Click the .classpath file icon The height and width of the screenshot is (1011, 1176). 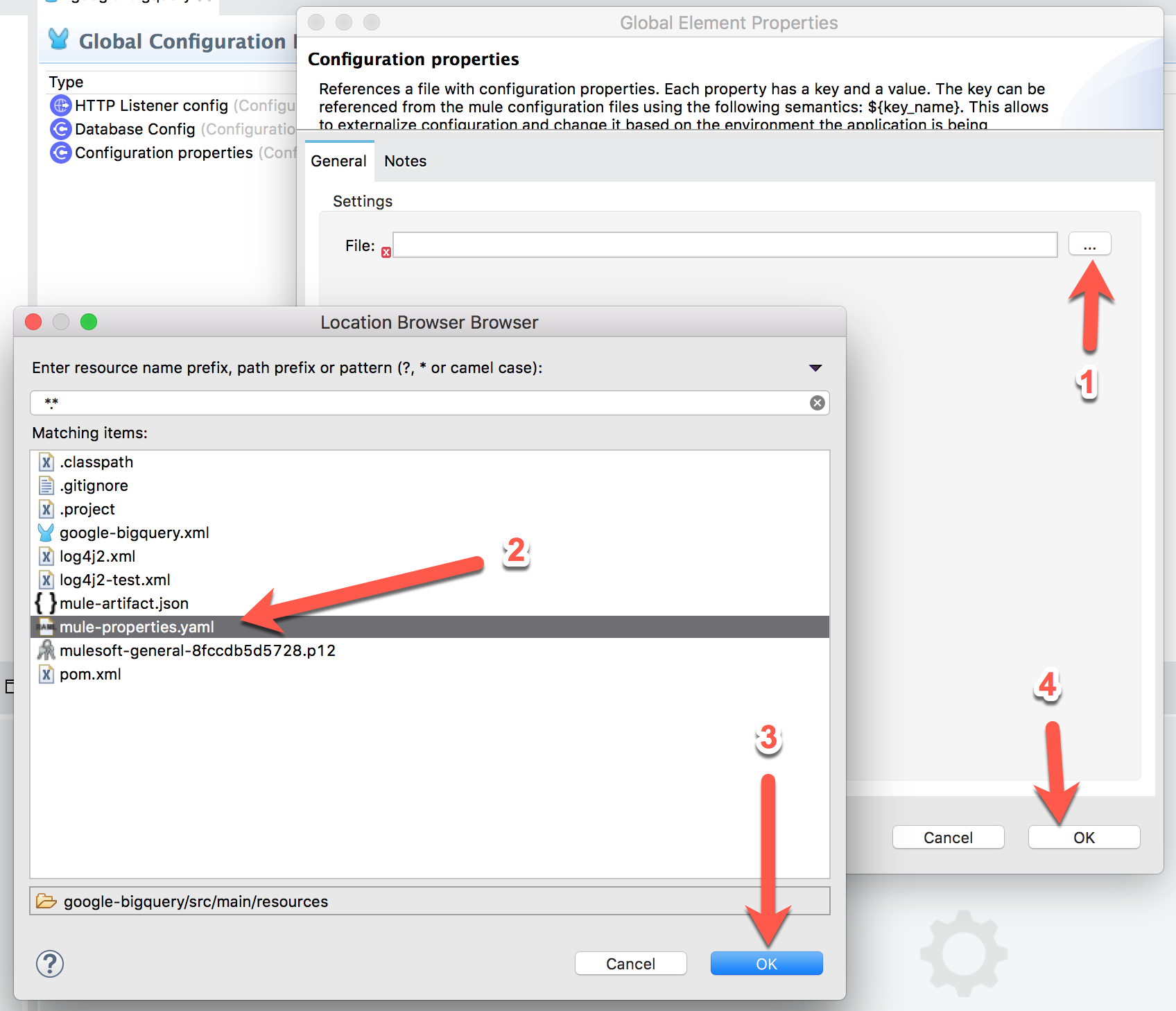pos(46,462)
